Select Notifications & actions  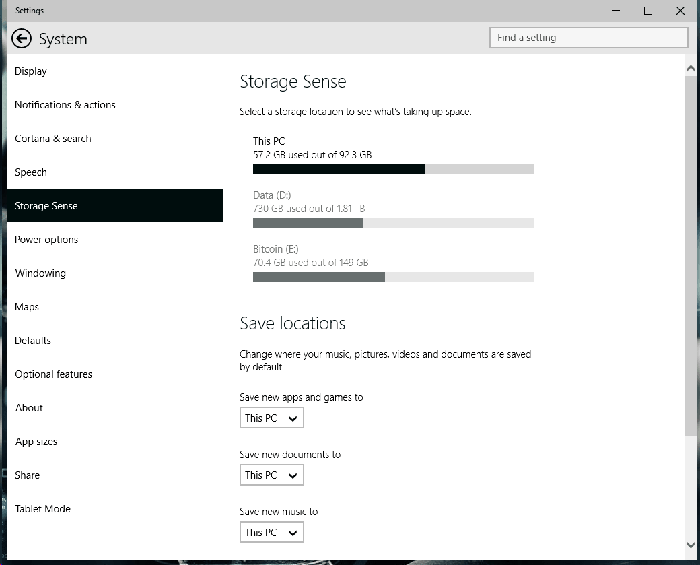click(x=65, y=105)
